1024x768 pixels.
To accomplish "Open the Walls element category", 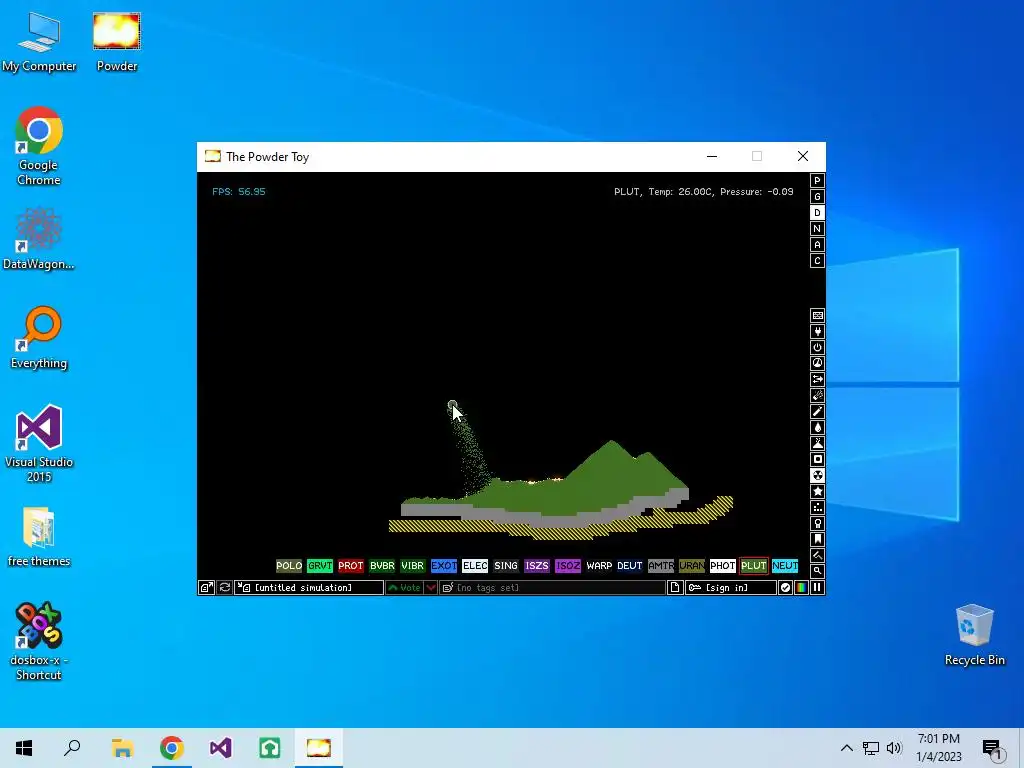I will coord(817,315).
